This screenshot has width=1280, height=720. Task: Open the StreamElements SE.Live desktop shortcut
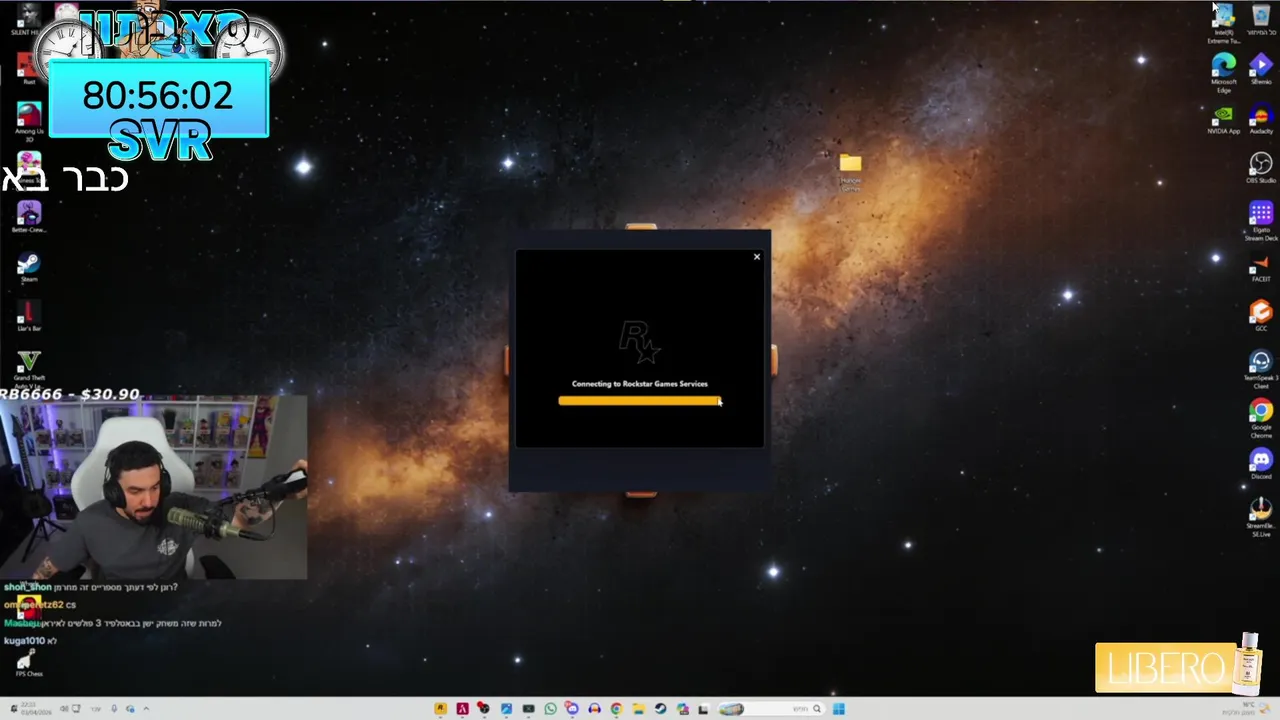coord(1261,517)
